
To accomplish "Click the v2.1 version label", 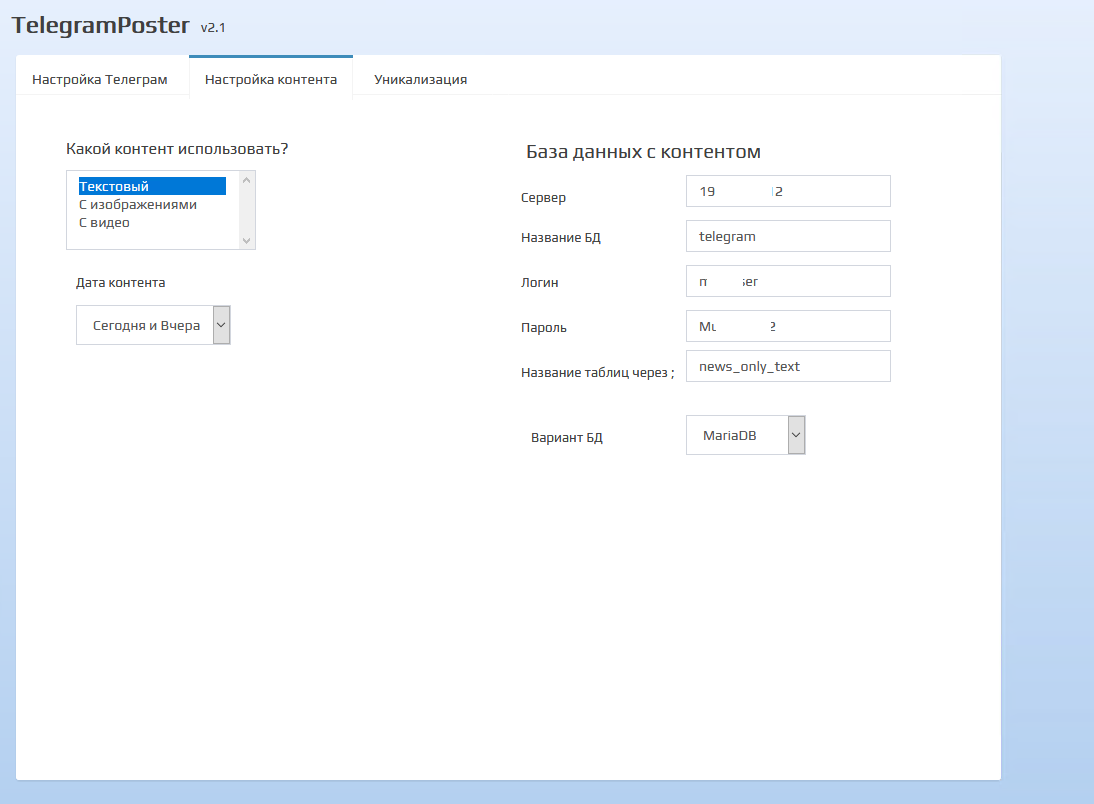I will pos(213,28).
